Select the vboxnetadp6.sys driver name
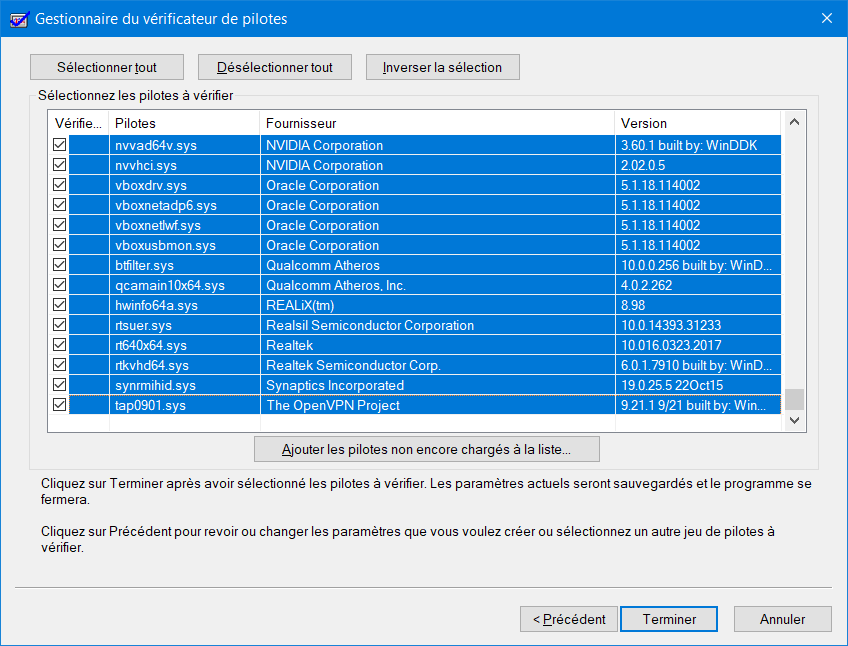848x646 pixels. click(x=165, y=206)
